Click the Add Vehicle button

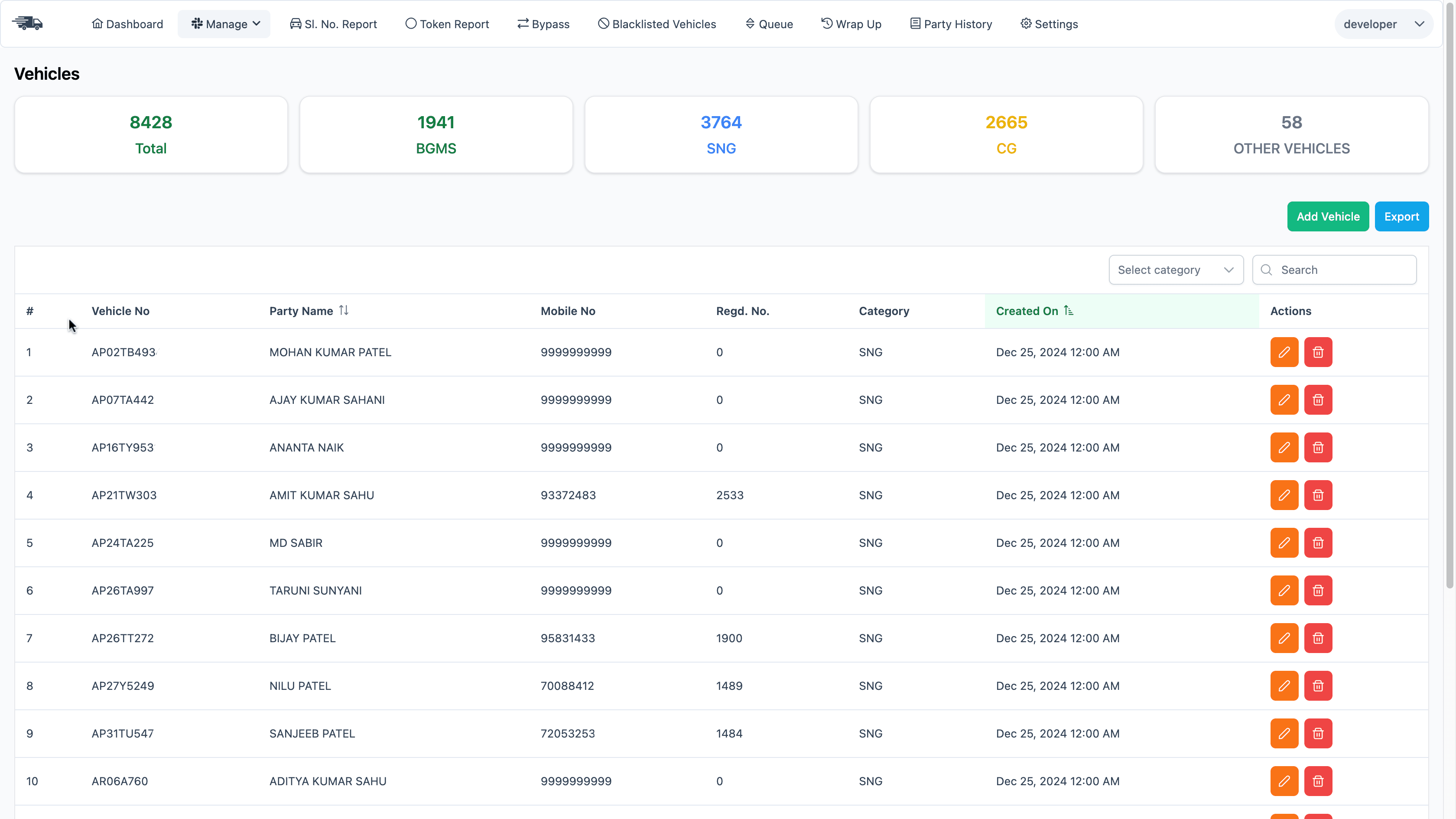(1328, 216)
